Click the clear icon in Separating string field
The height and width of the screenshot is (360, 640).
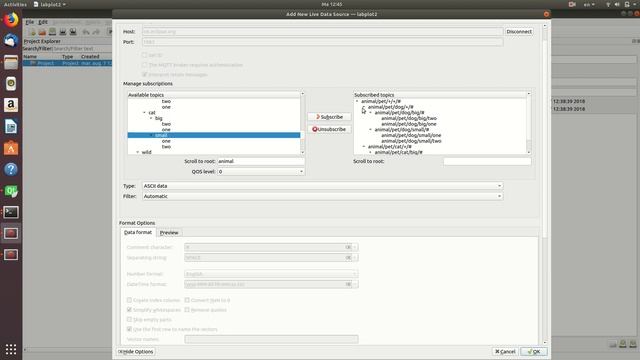(x=348, y=258)
